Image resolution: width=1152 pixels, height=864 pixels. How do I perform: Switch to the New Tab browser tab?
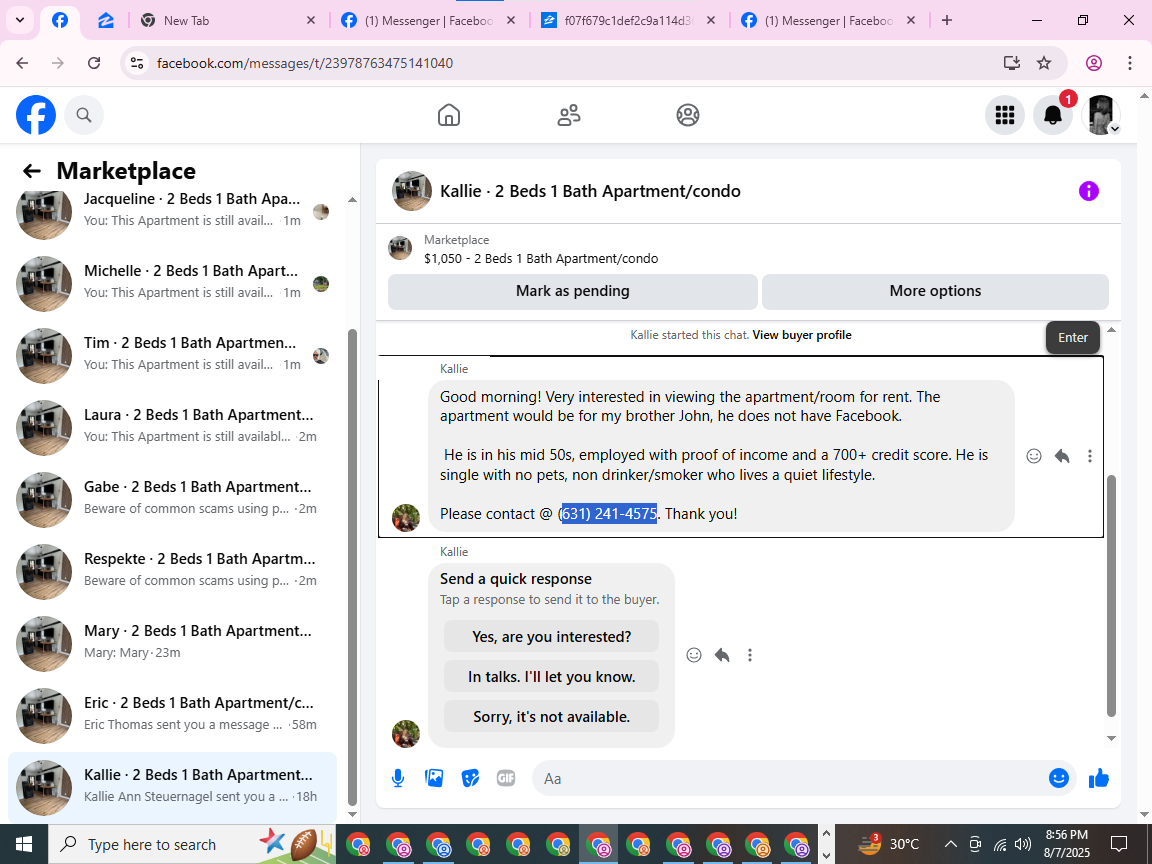point(228,21)
